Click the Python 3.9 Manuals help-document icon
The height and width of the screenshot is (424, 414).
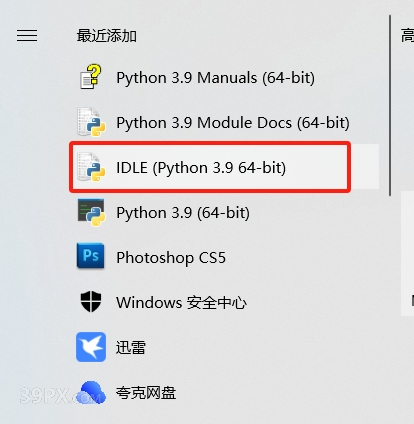91,77
